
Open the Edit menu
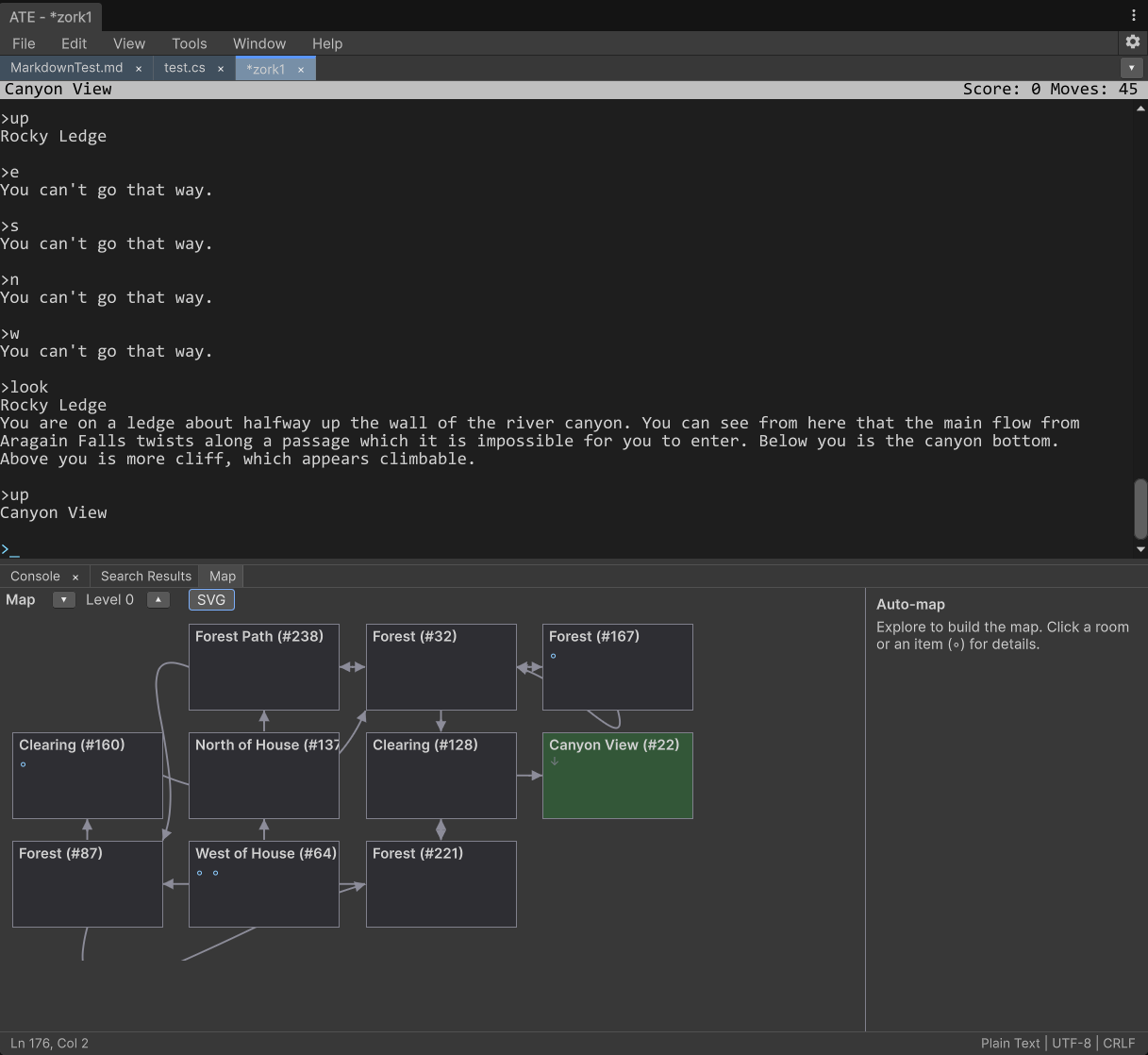74,43
